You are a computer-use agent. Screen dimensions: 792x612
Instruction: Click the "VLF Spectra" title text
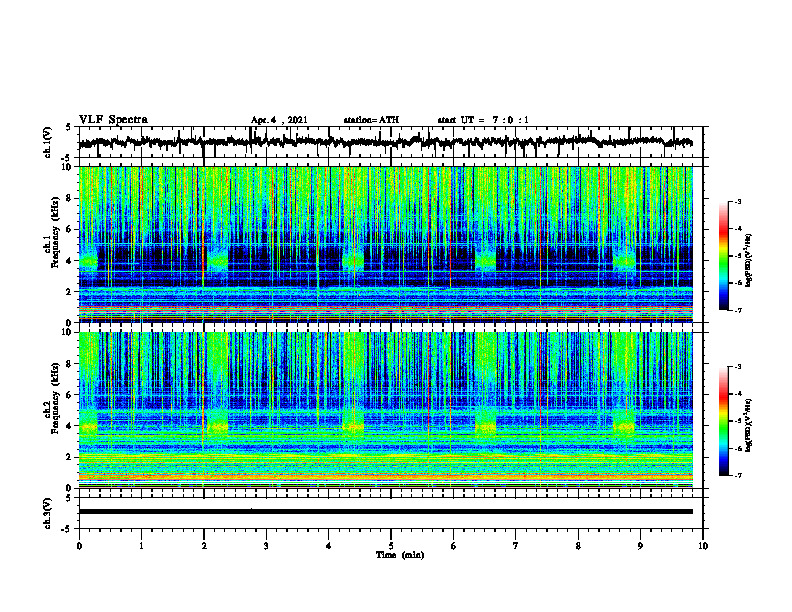click(x=113, y=120)
